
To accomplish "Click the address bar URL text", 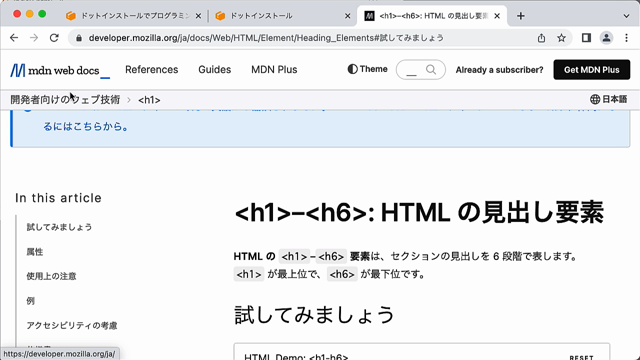I will click(266, 38).
